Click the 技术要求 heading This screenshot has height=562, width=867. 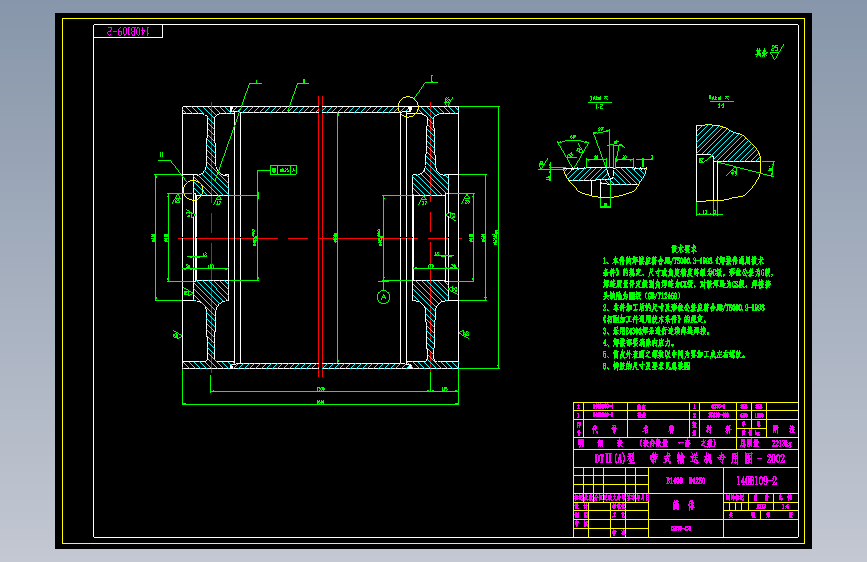click(684, 249)
